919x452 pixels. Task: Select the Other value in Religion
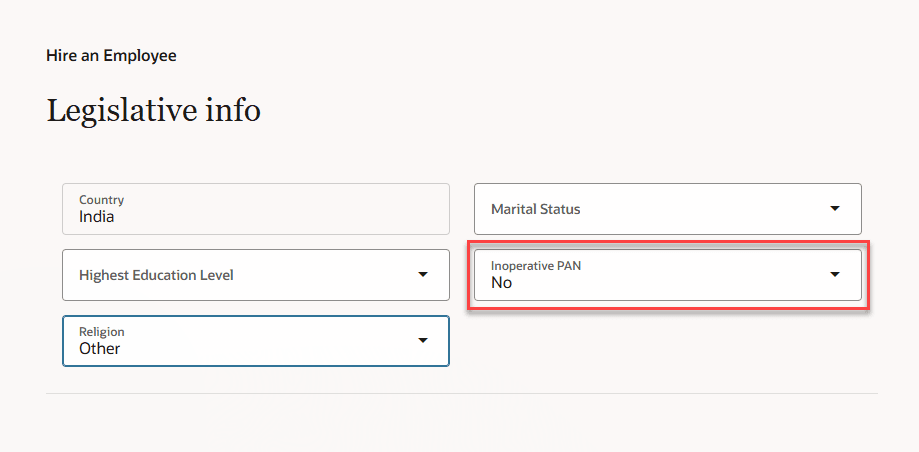point(100,349)
